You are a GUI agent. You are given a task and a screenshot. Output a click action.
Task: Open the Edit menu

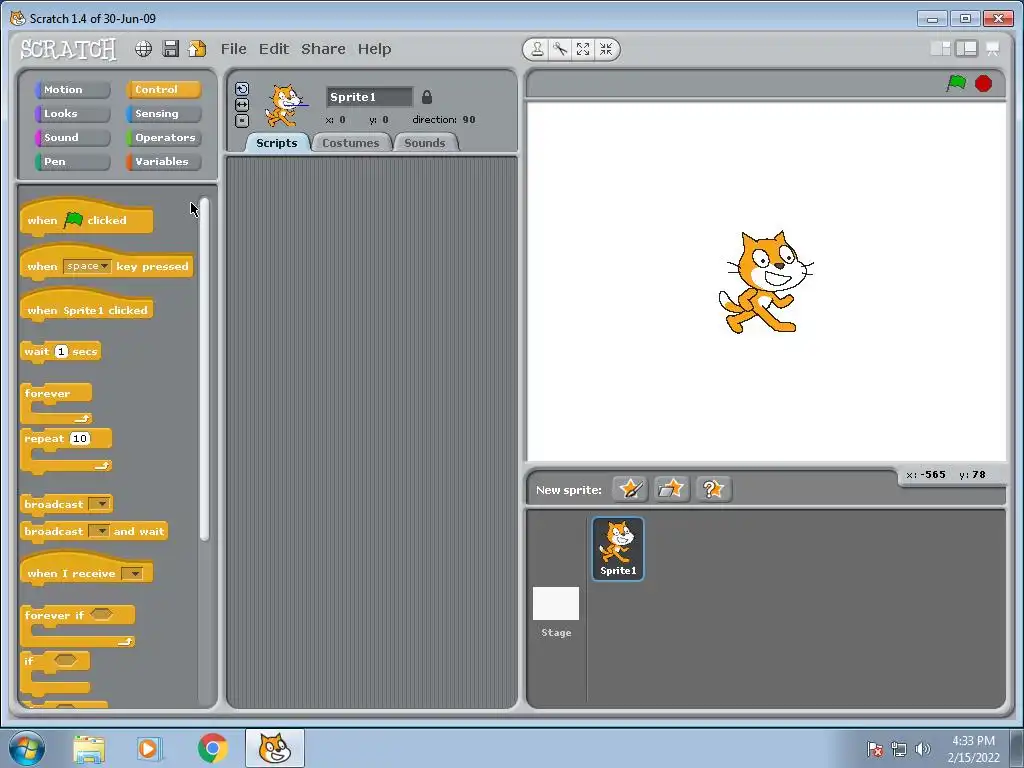274,49
